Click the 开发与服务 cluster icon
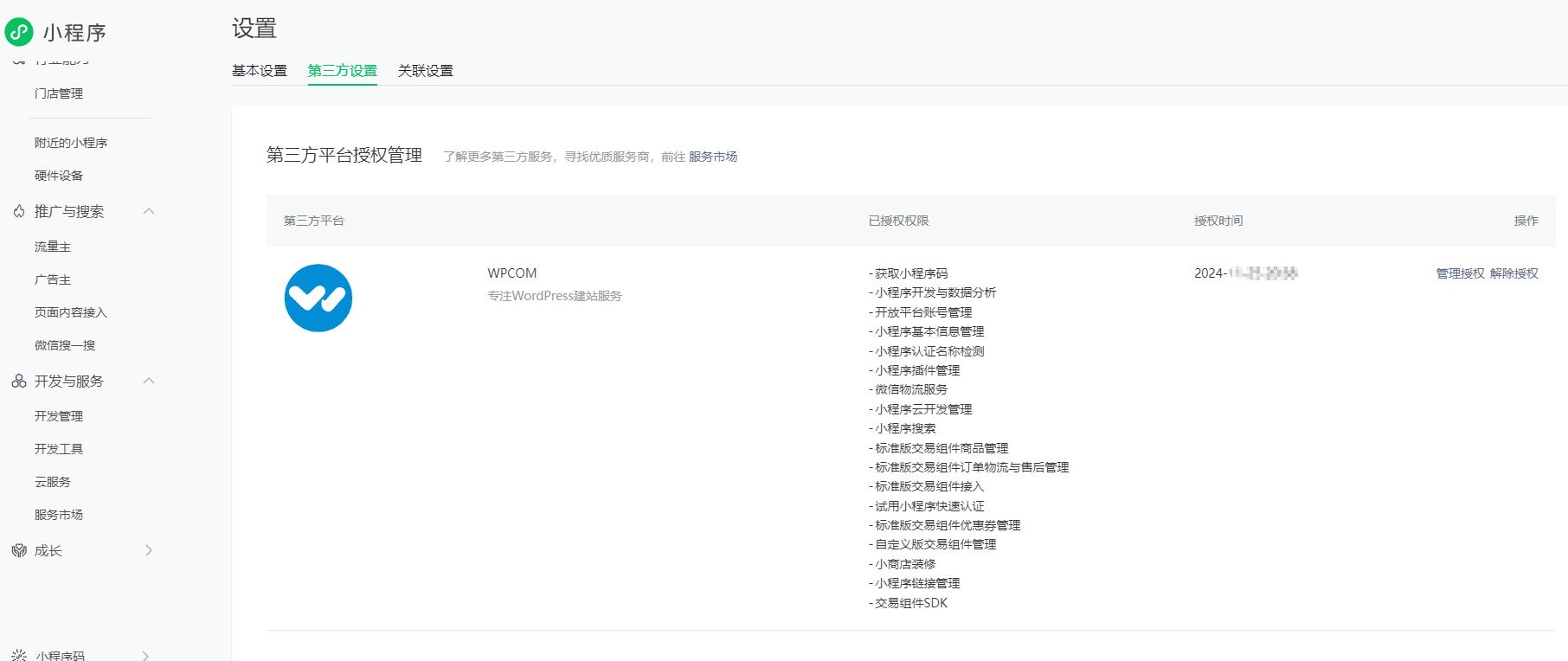The image size is (1568, 661). pyautogui.click(x=19, y=381)
